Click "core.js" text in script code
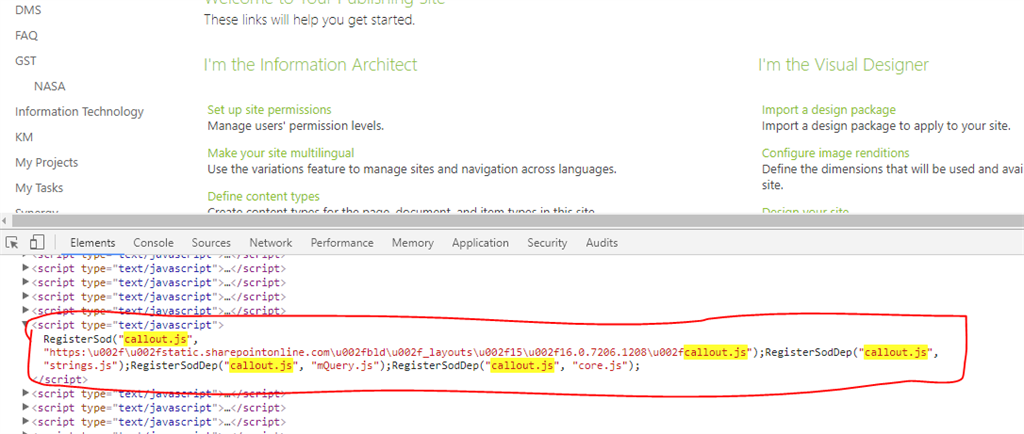The width and height of the screenshot is (1024, 434). [x=601, y=366]
